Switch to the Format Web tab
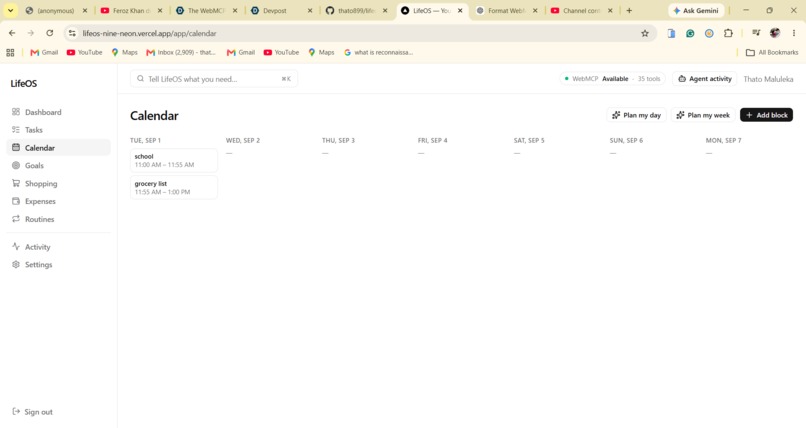Image resolution: width=806 pixels, height=428 pixels. [506, 10]
